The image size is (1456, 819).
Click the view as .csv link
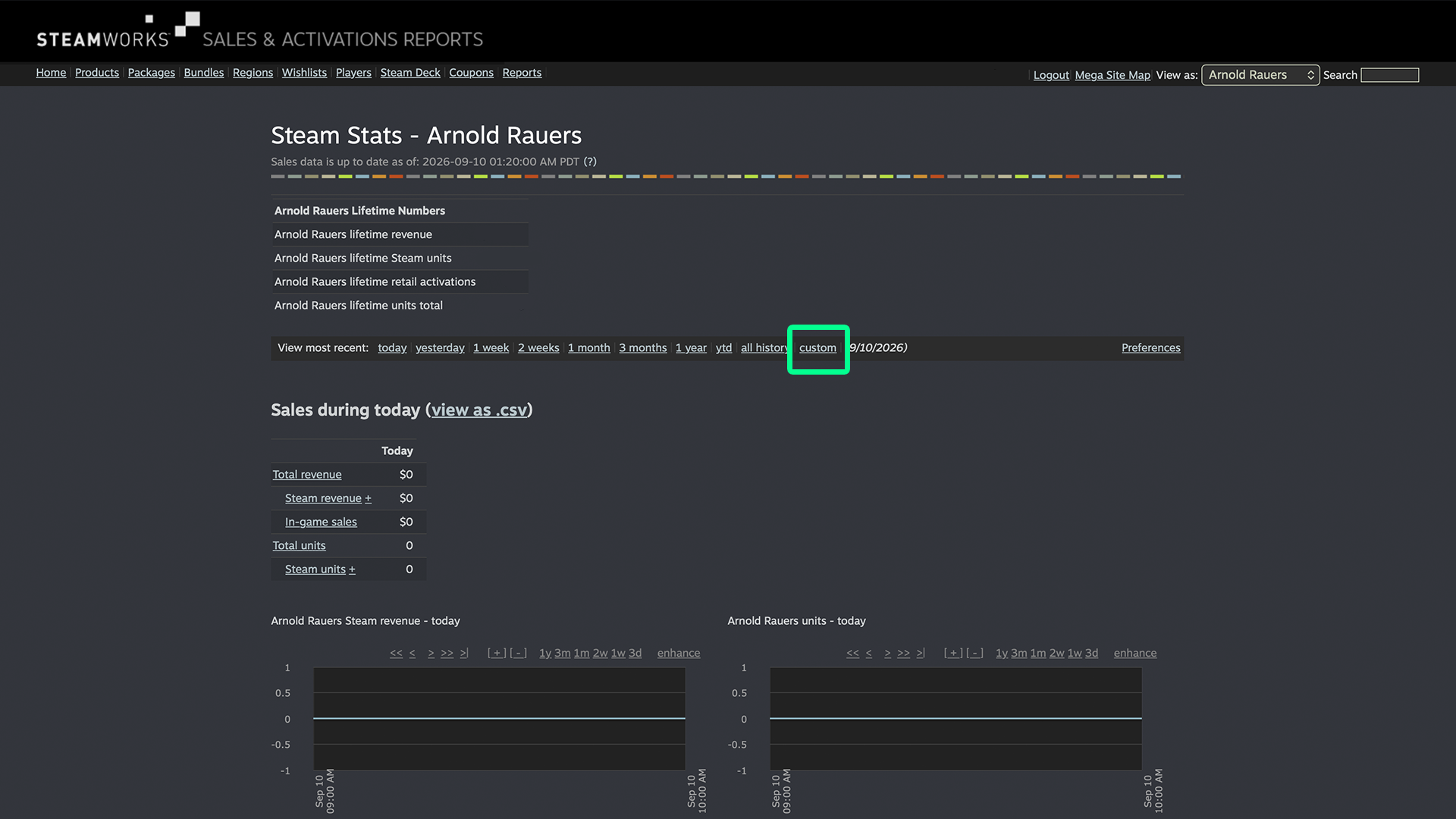[x=479, y=410]
